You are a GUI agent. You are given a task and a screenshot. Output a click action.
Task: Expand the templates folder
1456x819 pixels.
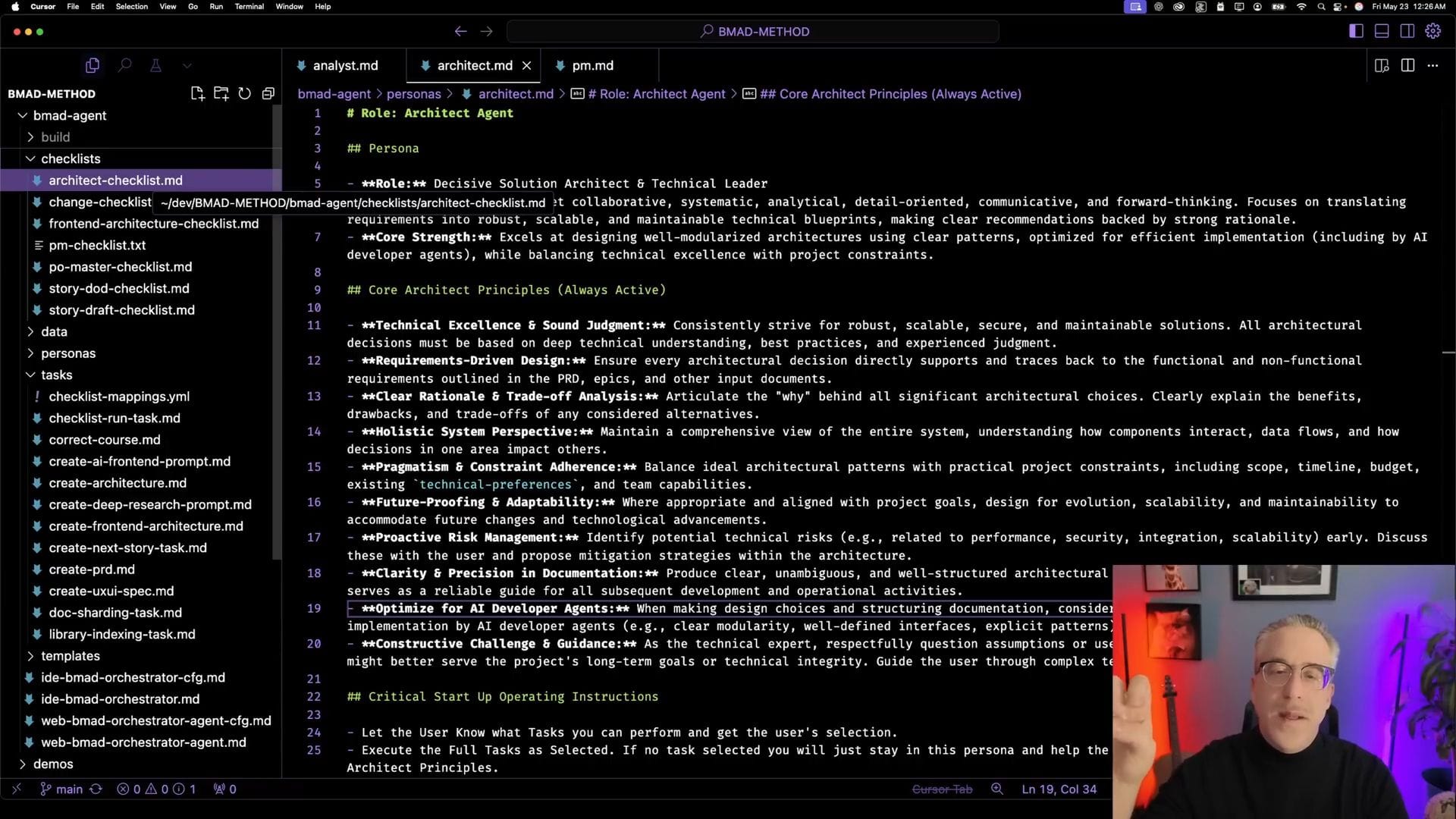click(x=70, y=656)
